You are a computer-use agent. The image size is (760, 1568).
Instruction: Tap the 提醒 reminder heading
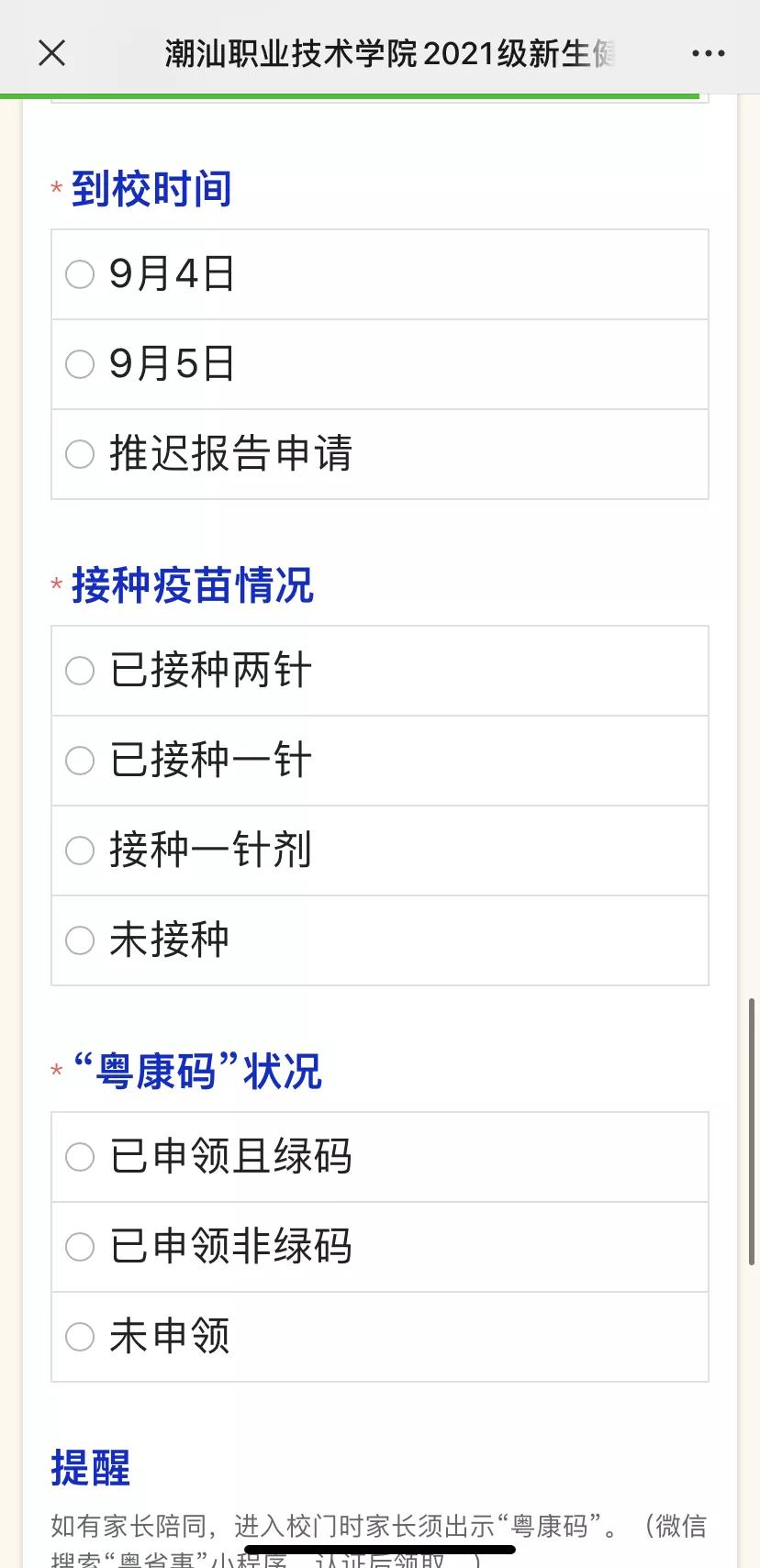pos(91,1468)
